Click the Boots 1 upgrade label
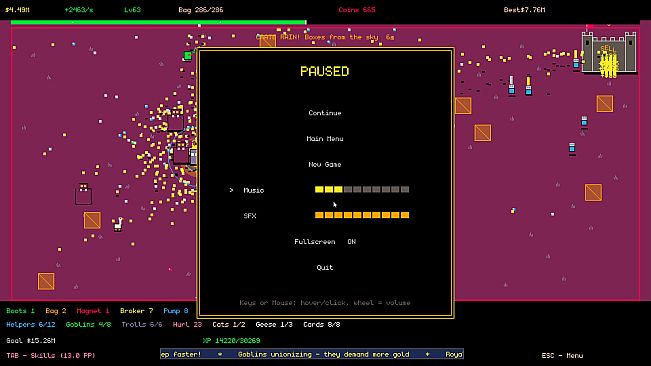The height and width of the screenshot is (366, 651). tap(20, 311)
